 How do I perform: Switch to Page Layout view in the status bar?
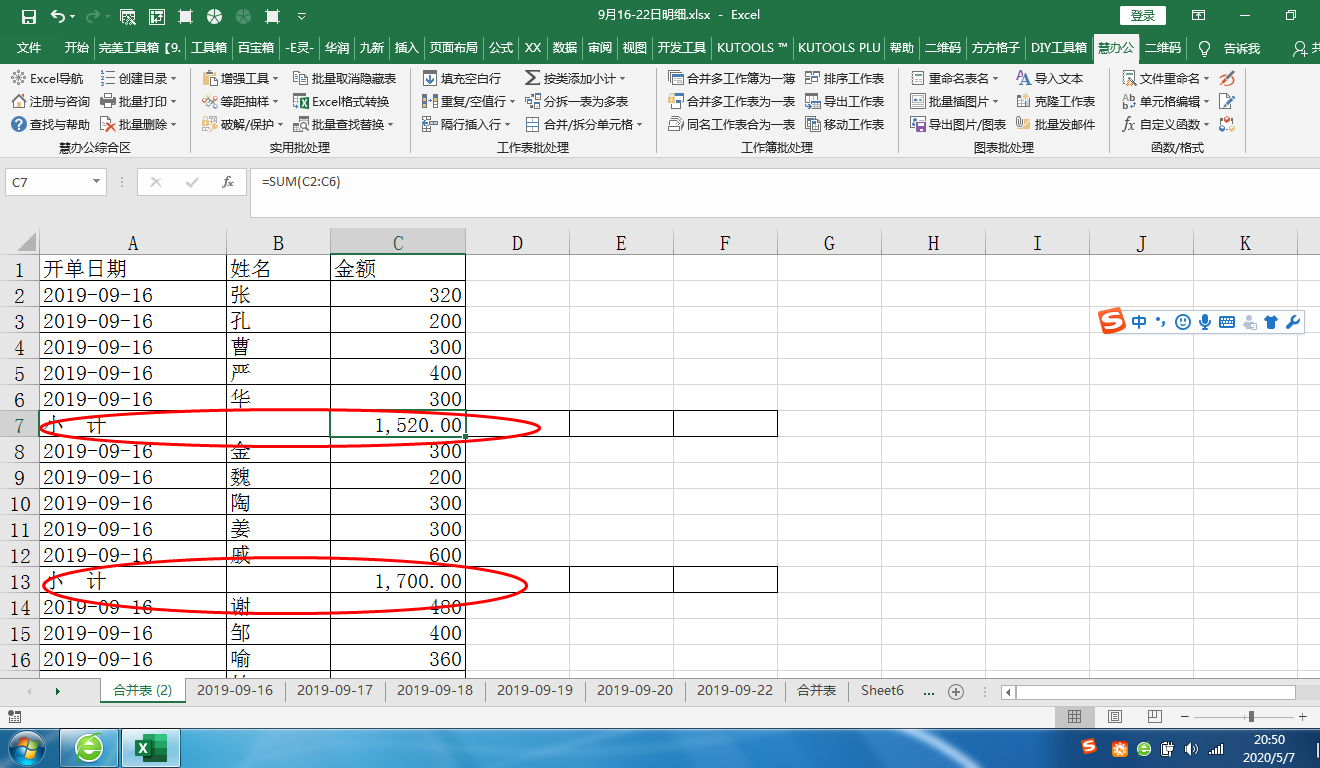tap(1114, 717)
